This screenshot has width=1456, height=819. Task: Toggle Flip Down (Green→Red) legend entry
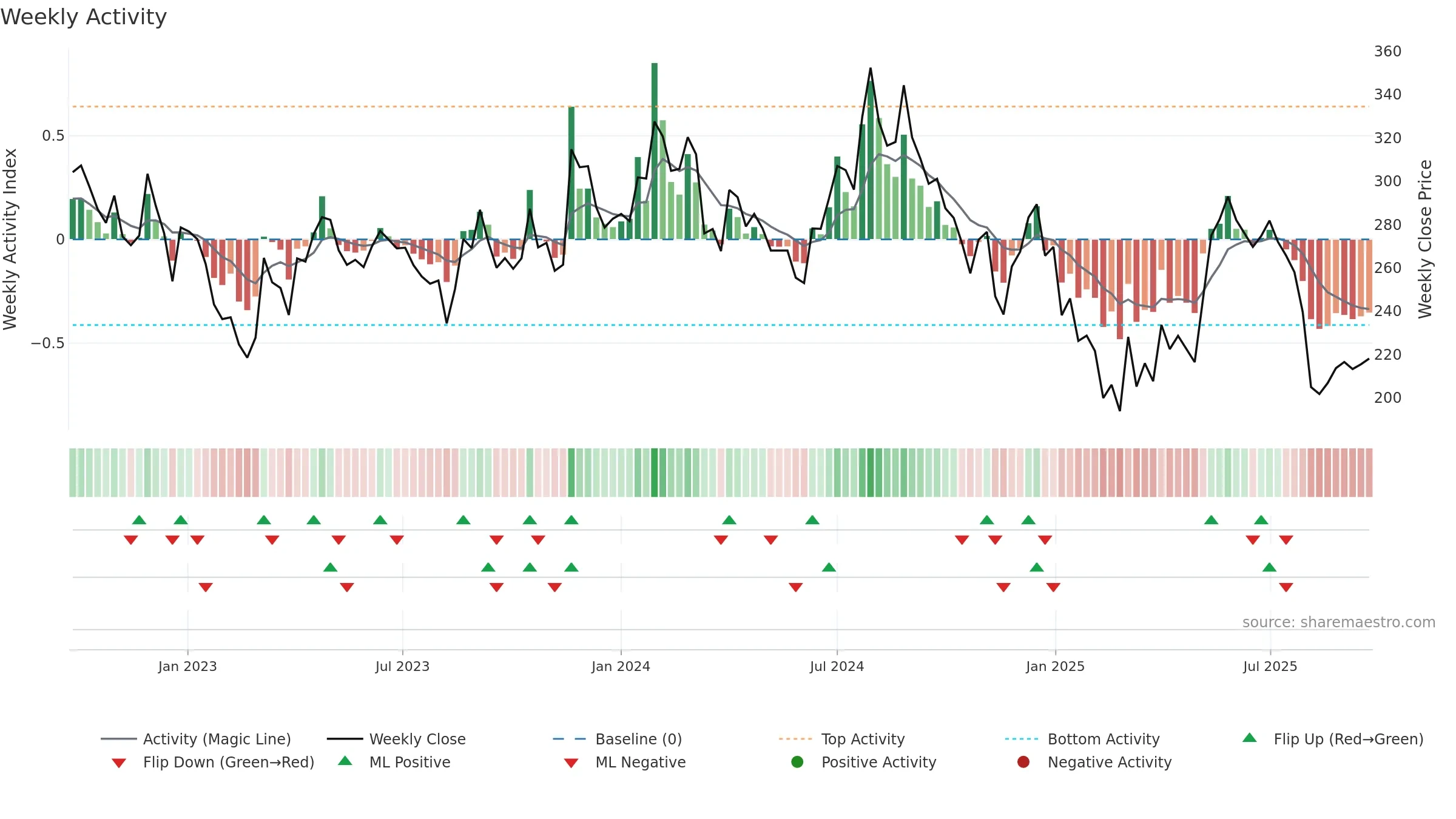(212, 762)
